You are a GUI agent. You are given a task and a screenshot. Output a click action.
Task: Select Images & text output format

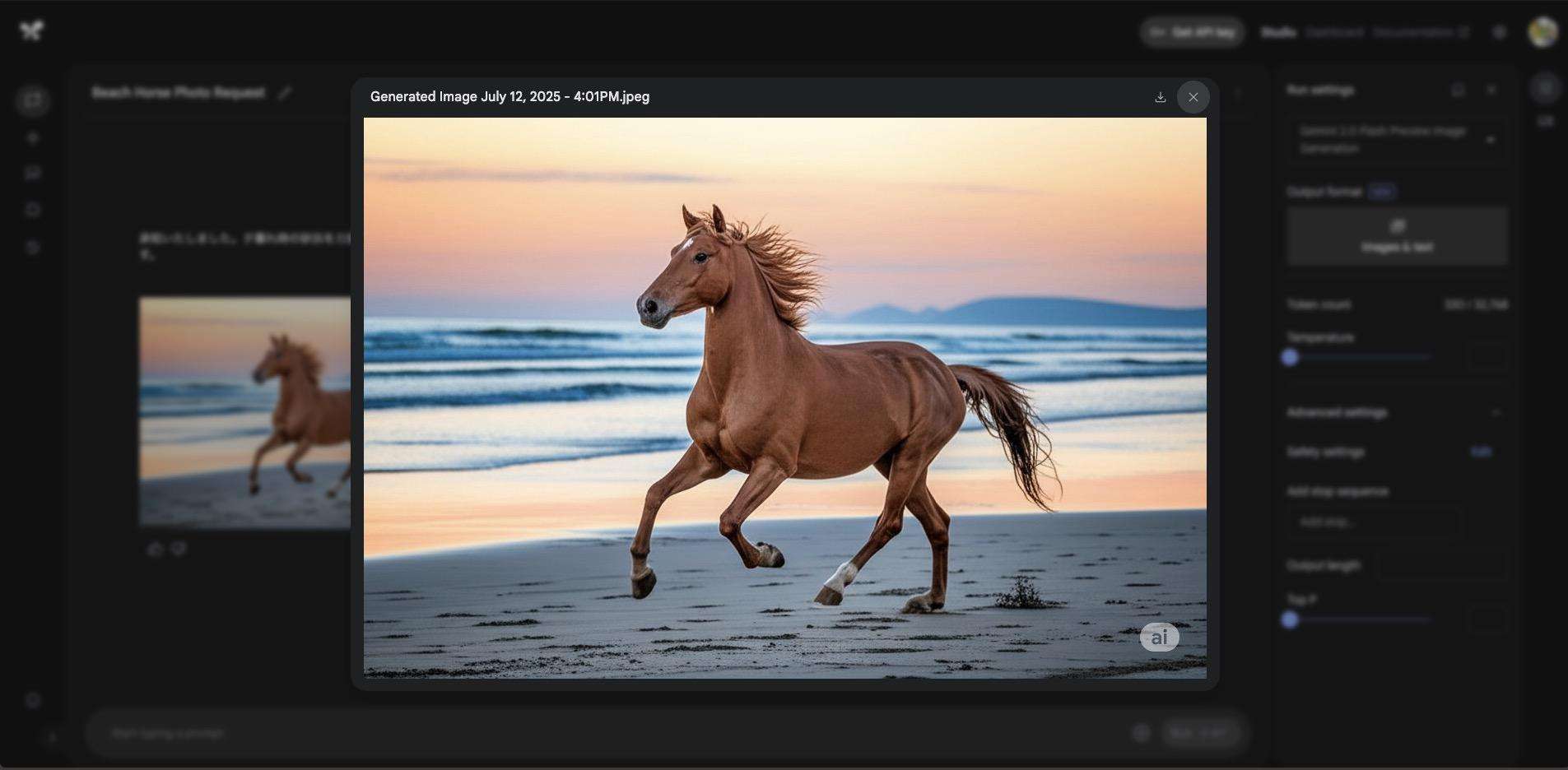point(1397,236)
